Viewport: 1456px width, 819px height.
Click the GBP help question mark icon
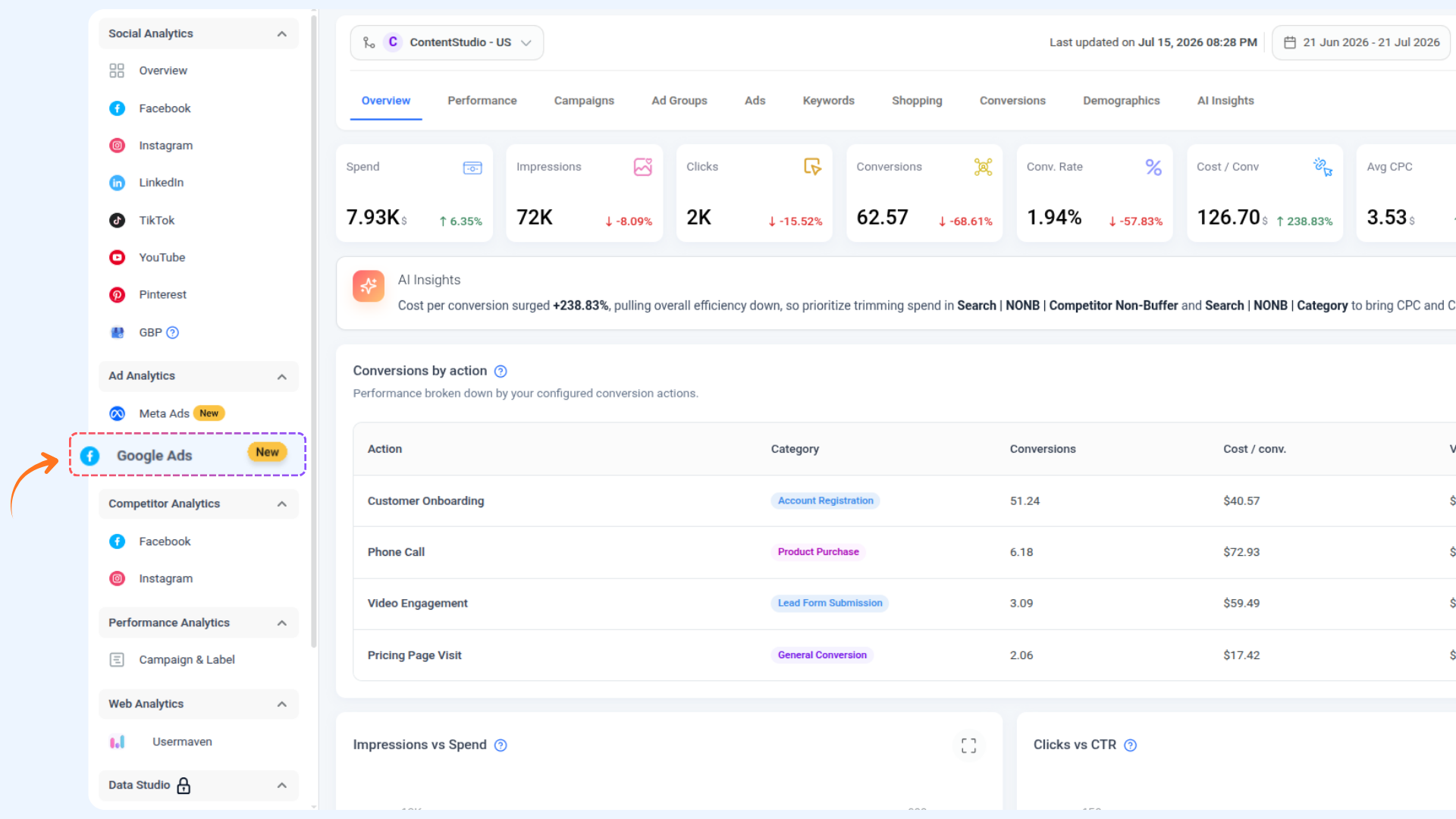pyautogui.click(x=173, y=332)
